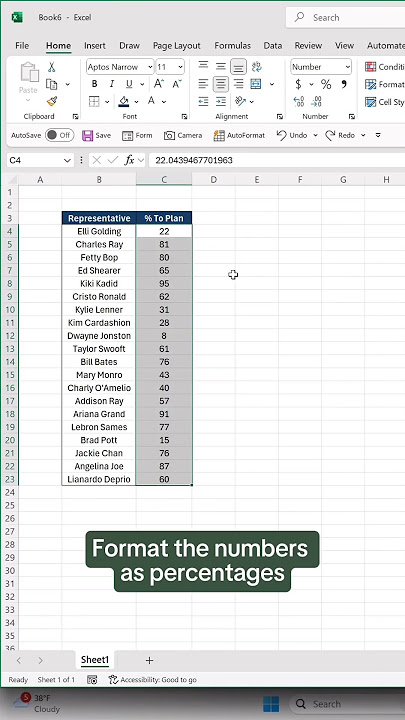This screenshot has width=405, height=720.
Task: Align text right
Action: coord(238,84)
